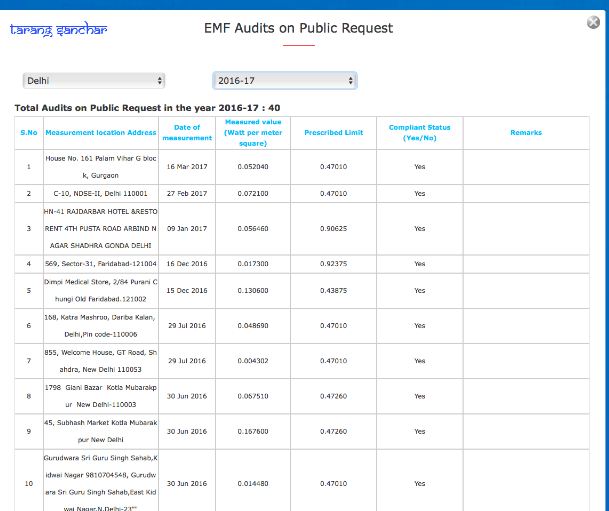Click the S.No column header
The image size is (609, 511).
tap(28, 132)
